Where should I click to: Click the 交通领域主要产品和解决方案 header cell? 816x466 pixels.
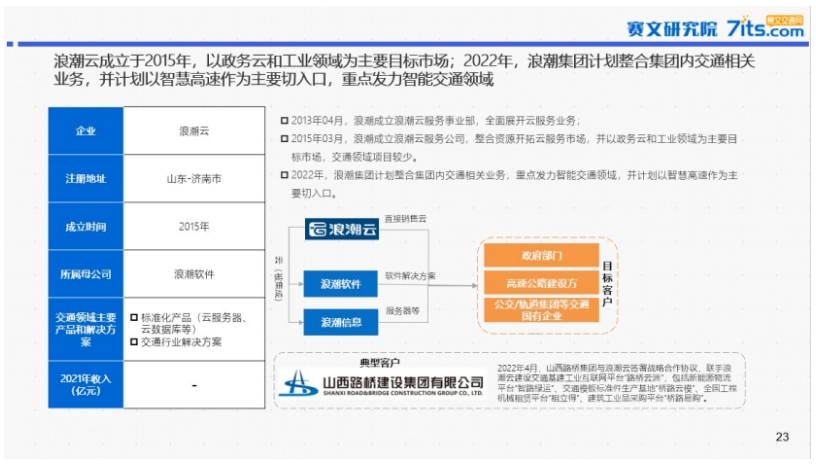(86, 329)
